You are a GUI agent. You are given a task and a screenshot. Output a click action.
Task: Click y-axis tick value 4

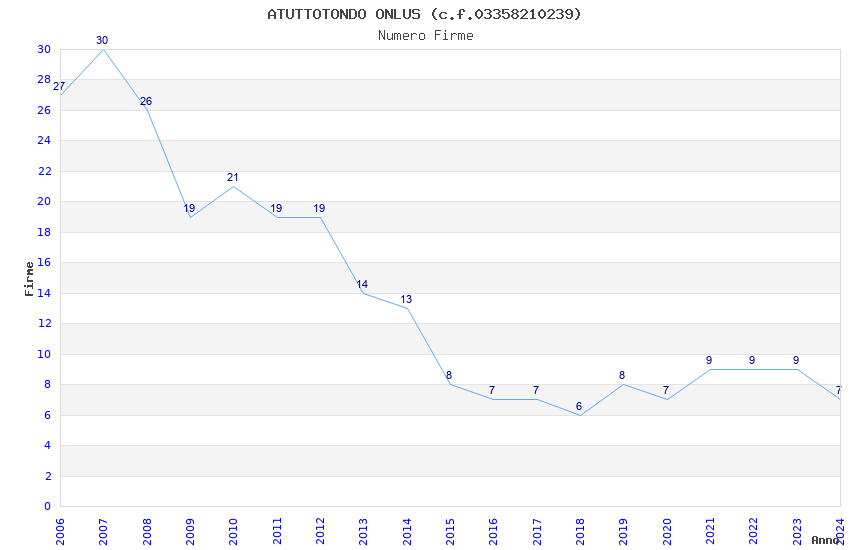(48, 445)
